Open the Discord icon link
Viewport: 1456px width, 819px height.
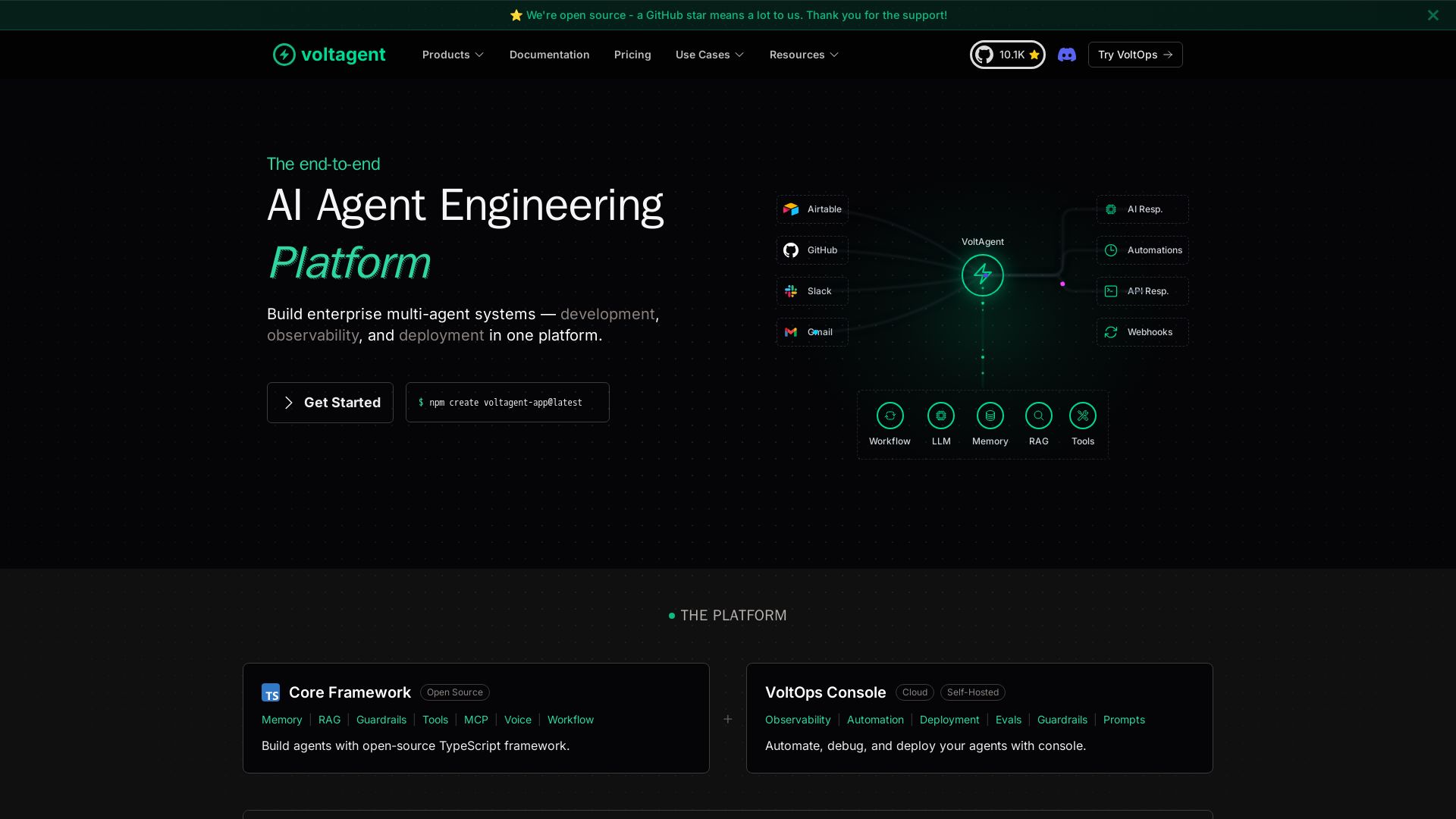coord(1067,55)
